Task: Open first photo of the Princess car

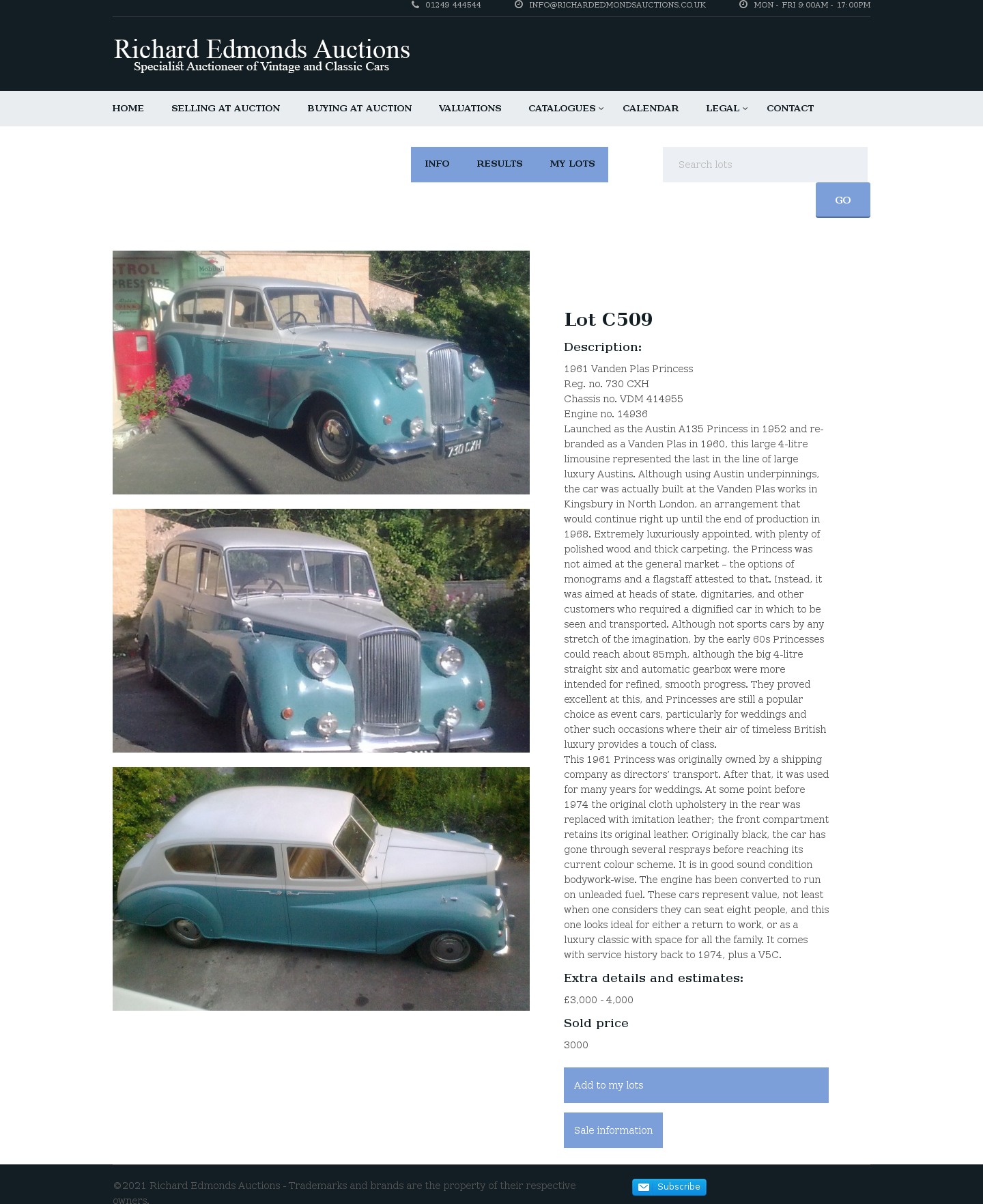Action: pyautogui.click(x=321, y=372)
